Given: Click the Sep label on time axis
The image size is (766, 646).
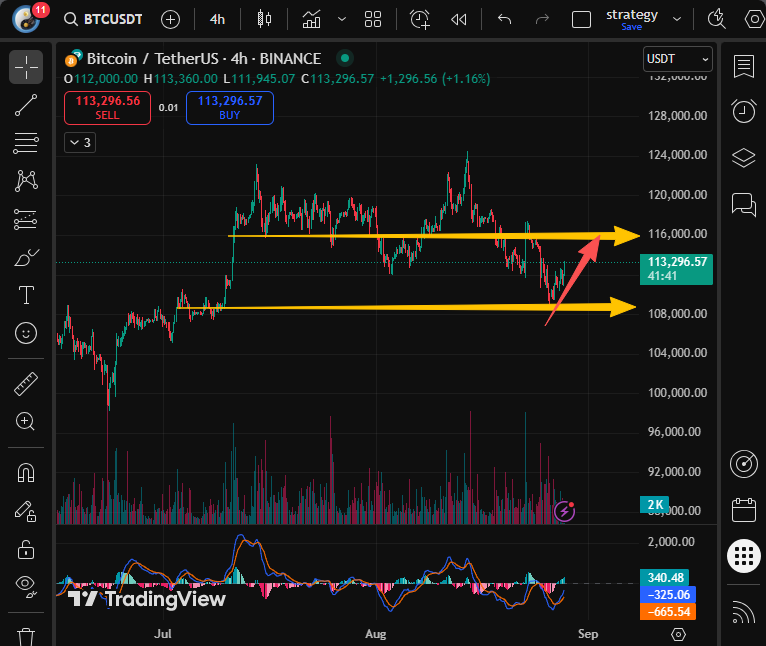Looking at the screenshot, I should click(588, 634).
